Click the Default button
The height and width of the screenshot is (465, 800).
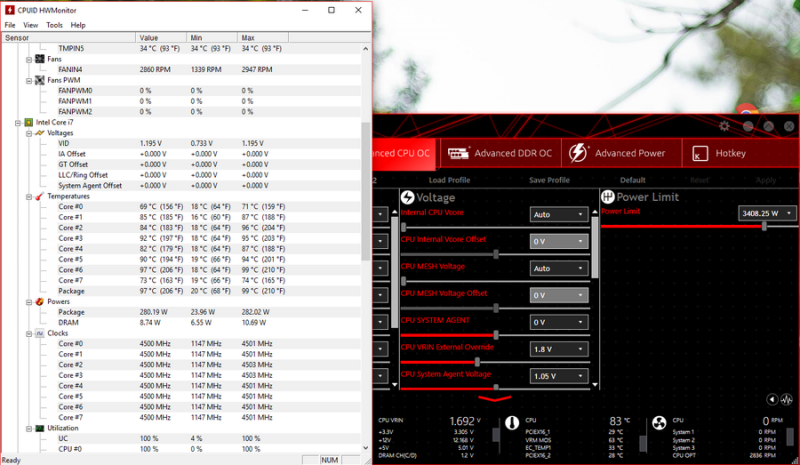click(x=633, y=180)
